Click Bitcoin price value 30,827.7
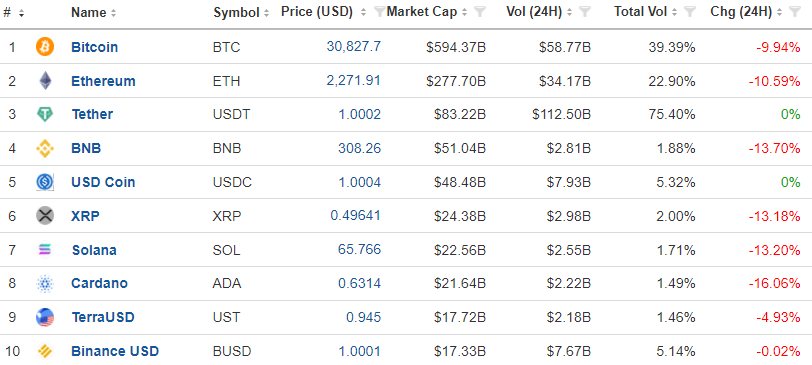Screen dimensions: 812x365 click(x=354, y=47)
